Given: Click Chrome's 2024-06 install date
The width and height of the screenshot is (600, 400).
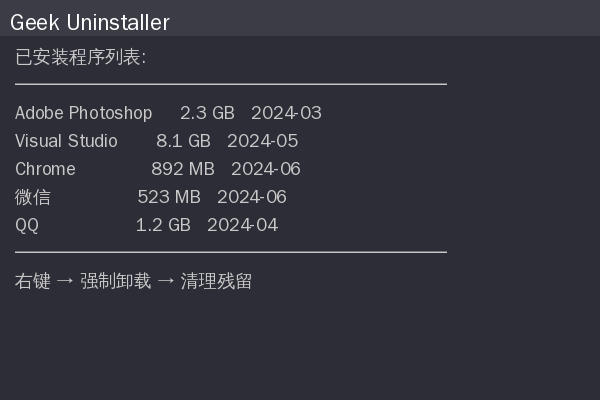Looking at the screenshot, I should pos(266,169).
